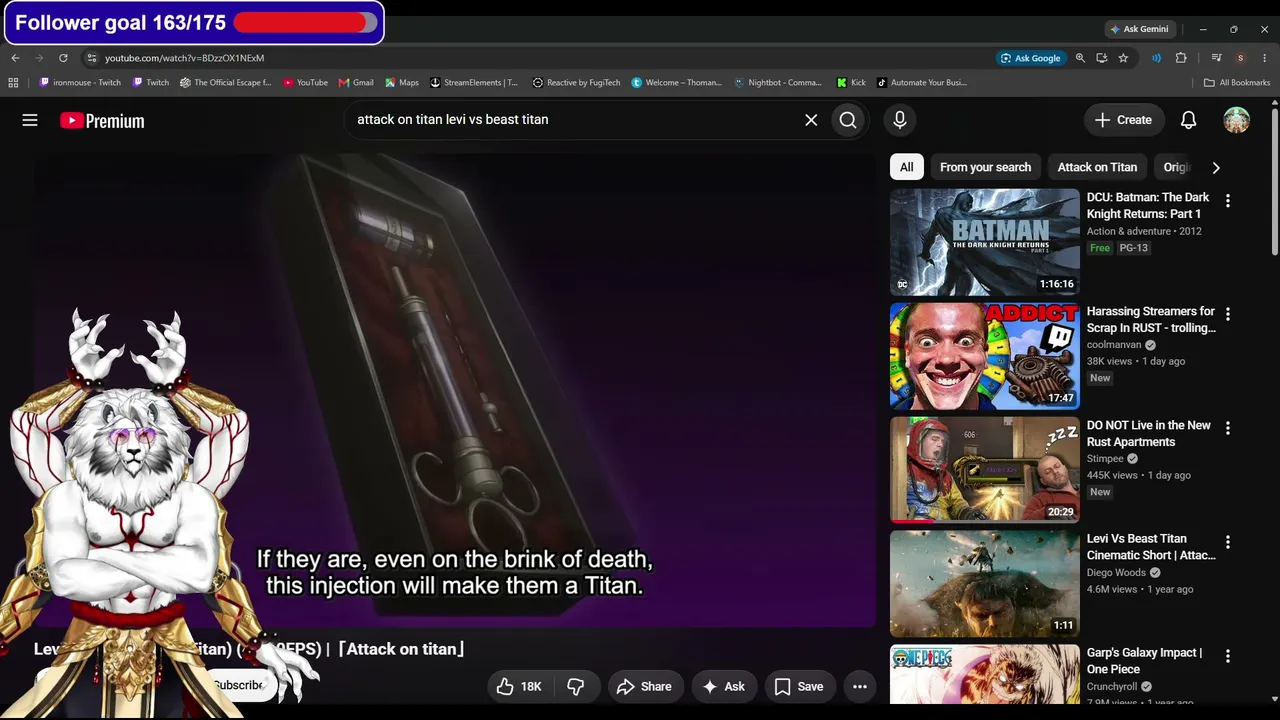Screen dimensions: 1280x720
Task: Go to YouTube Premium home logo
Action: [x=102, y=121]
